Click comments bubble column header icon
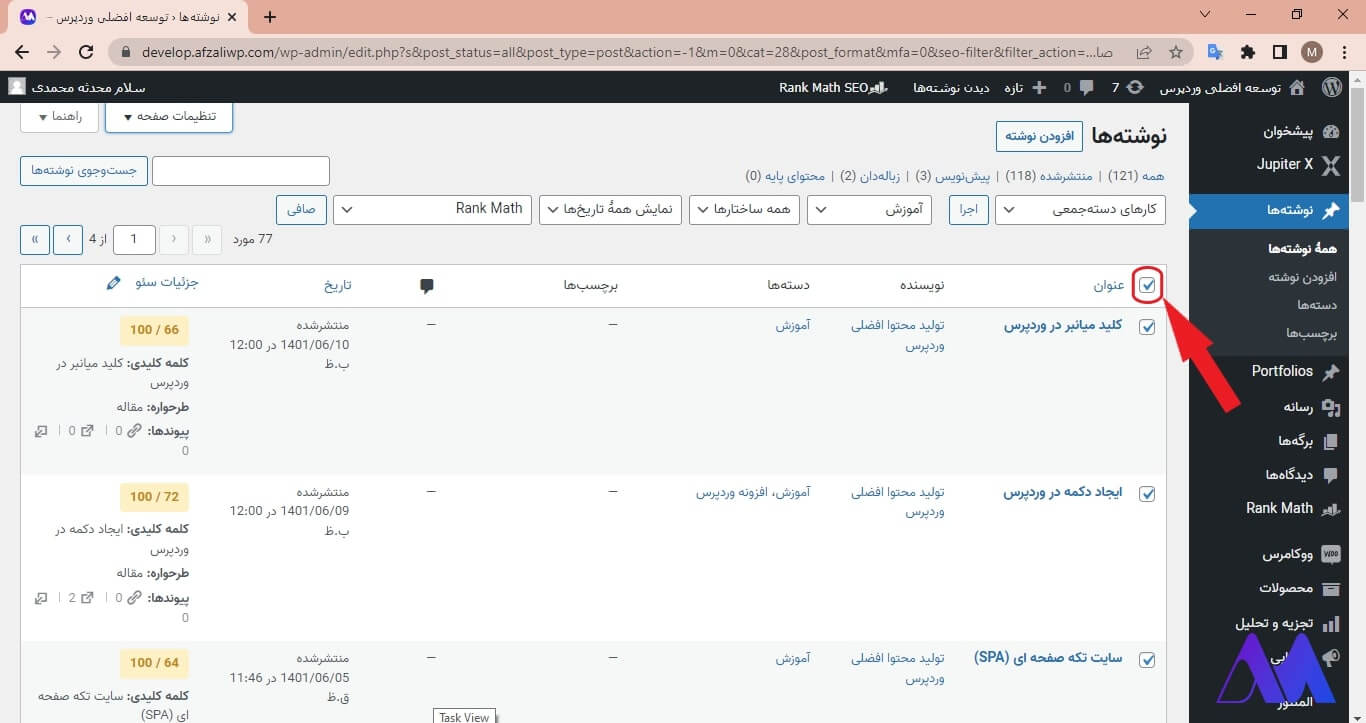Screen dimensions: 1366x723 427,286
